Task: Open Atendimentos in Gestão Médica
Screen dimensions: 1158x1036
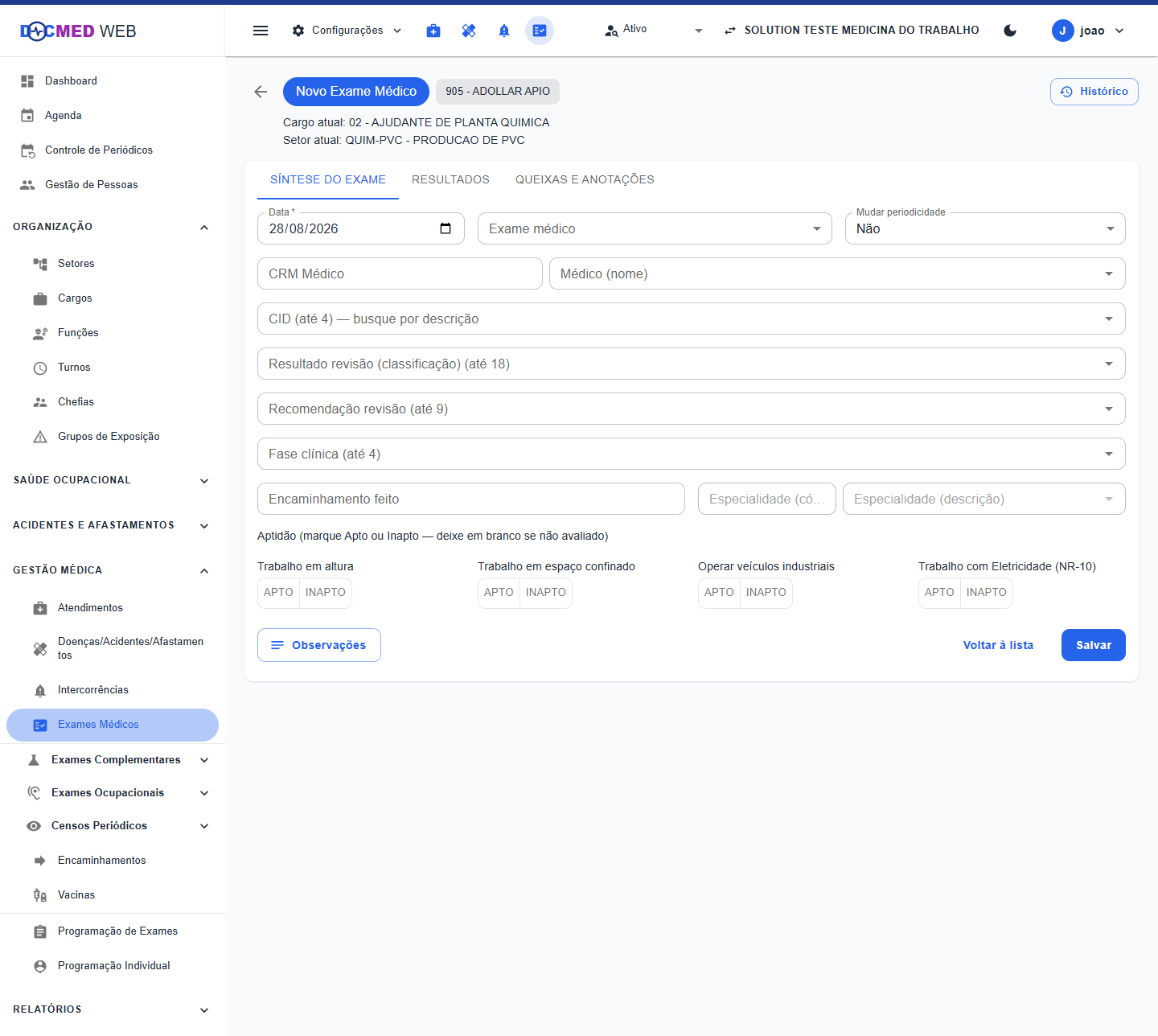Action: click(113, 608)
